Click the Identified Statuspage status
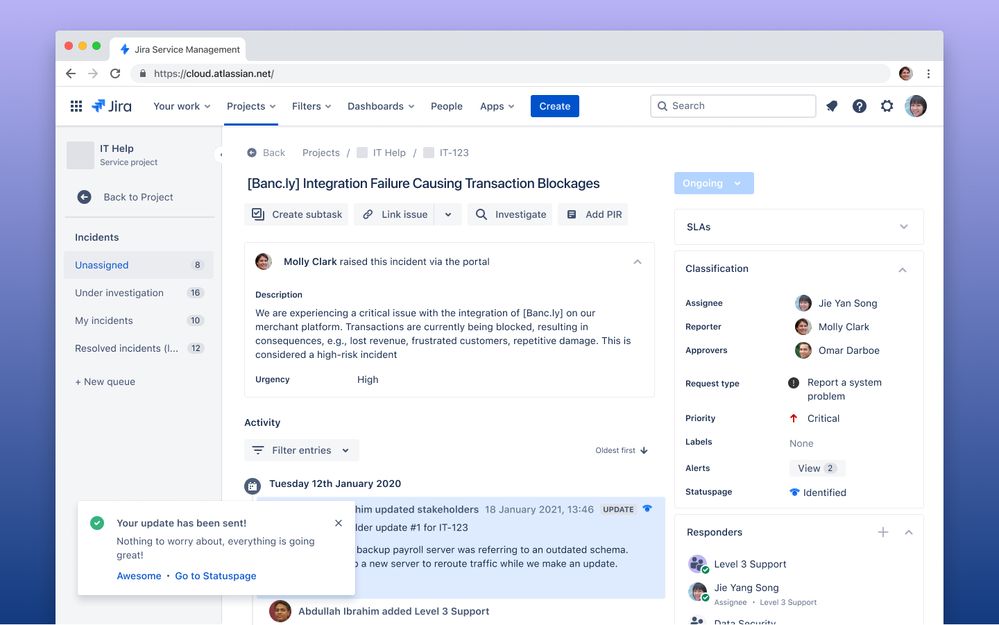The height and width of the screenshot is (625, 999). tap(818, 492)
